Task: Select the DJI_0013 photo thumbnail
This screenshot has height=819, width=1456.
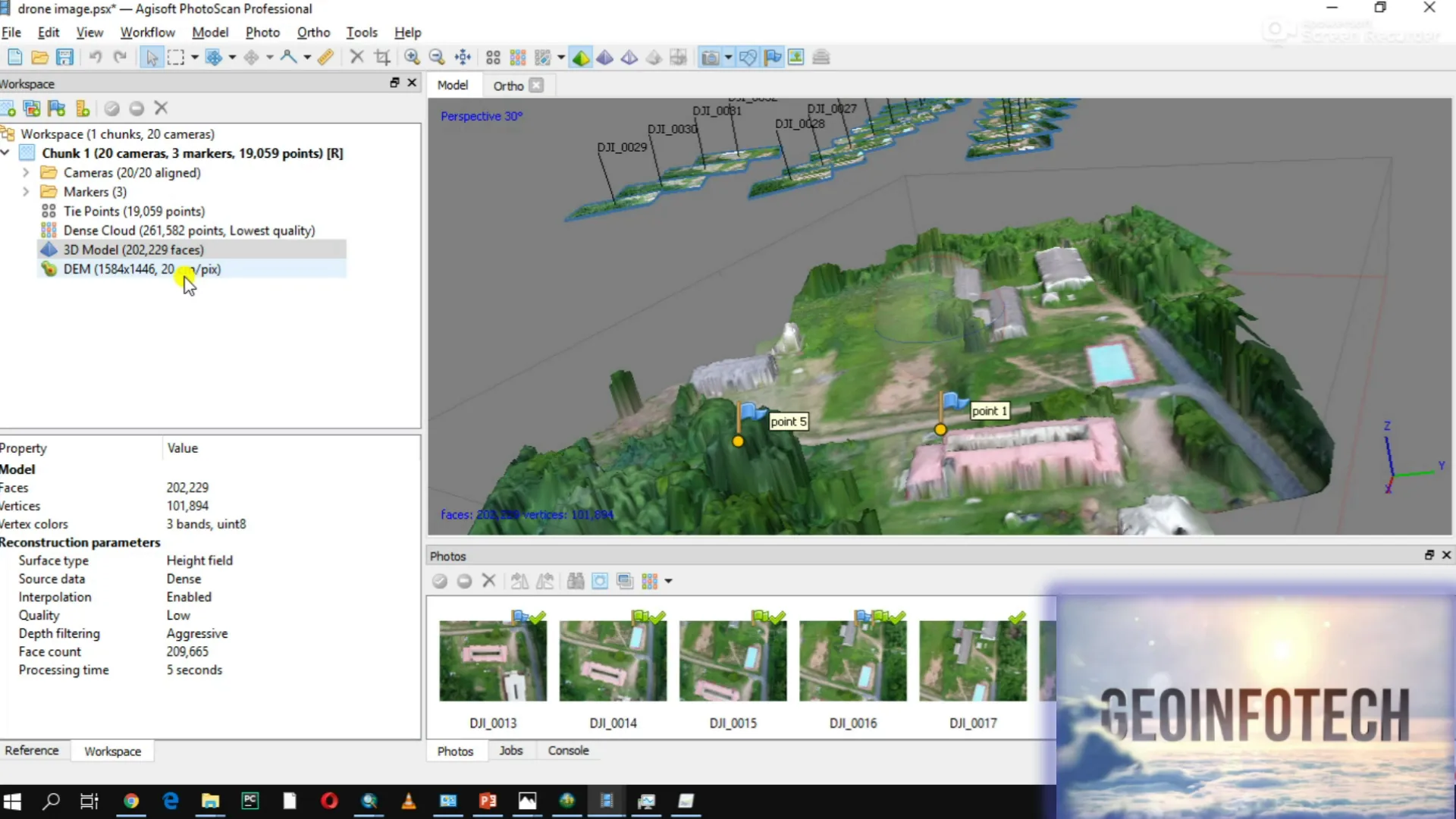Action: pos(493,661)
